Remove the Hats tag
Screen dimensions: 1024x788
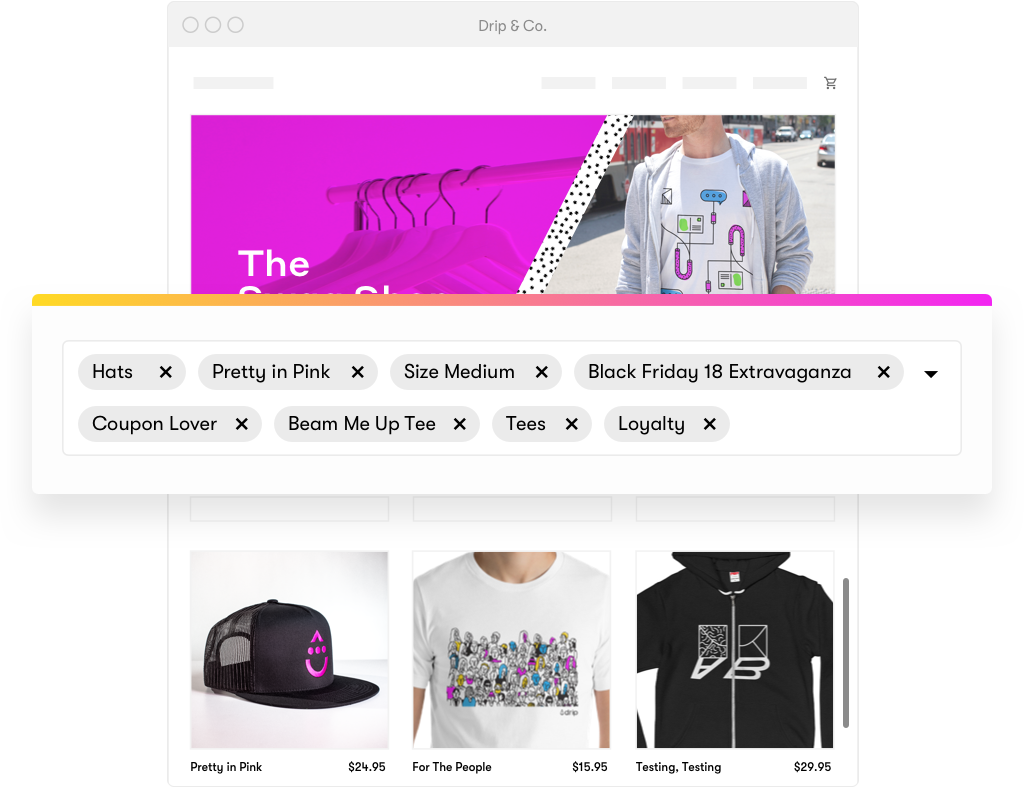pos(165,372)
